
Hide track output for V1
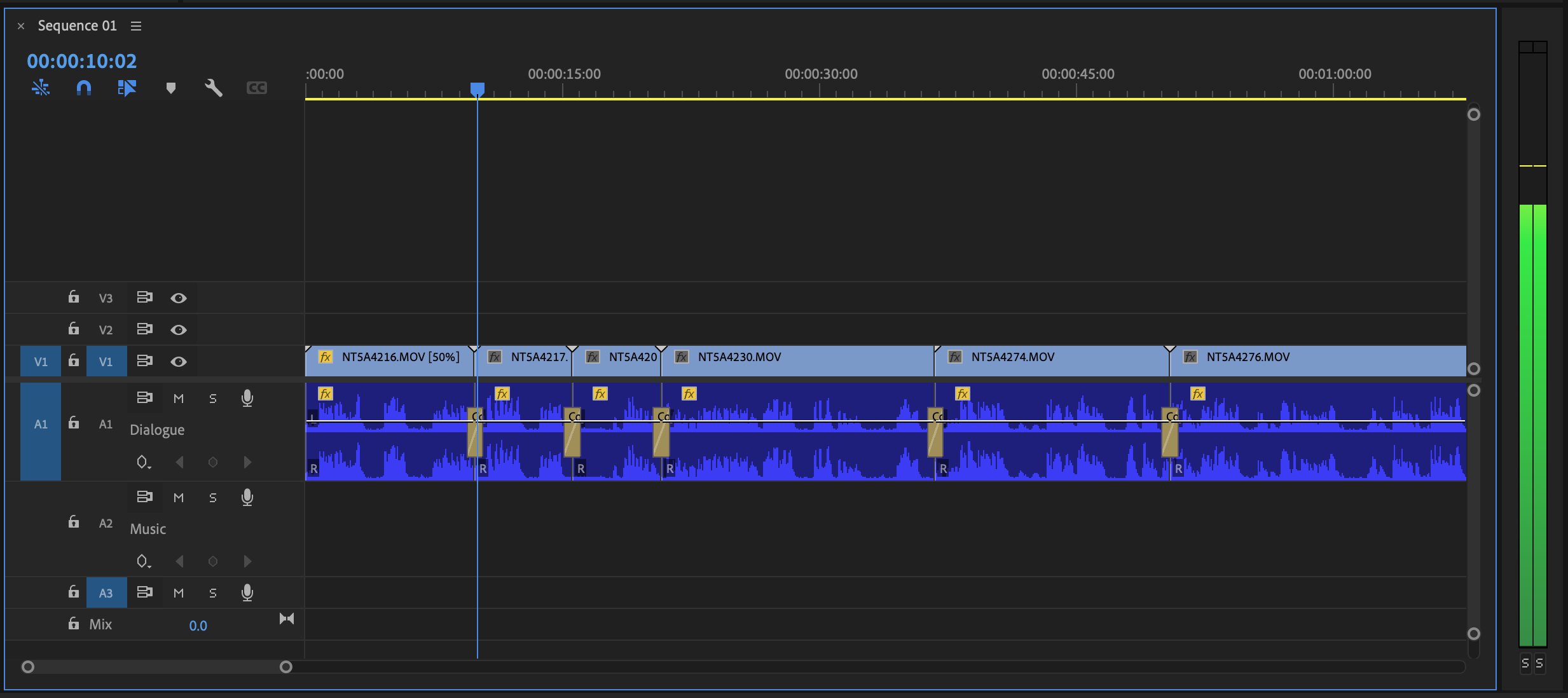179,362
